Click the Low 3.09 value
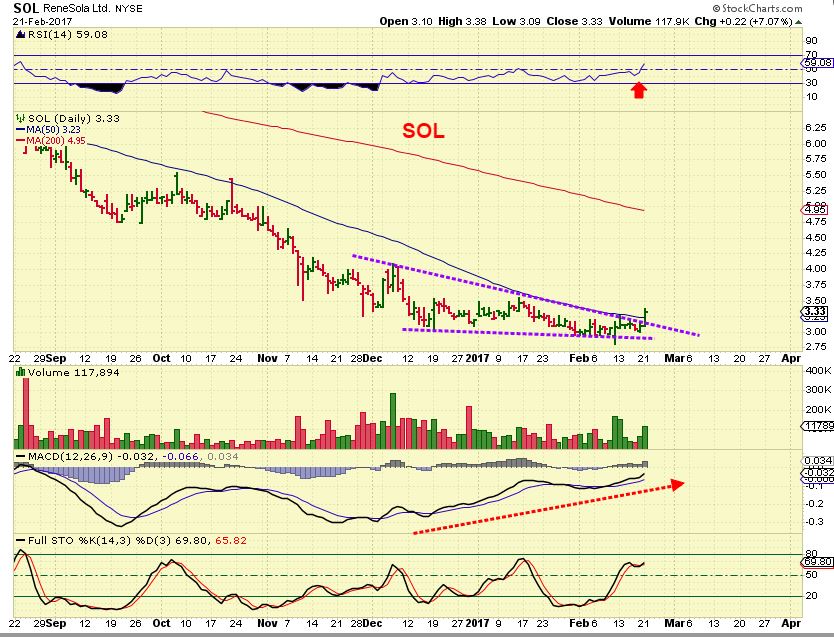Screen dimensions: 834x637 click(x=516, y=21)
